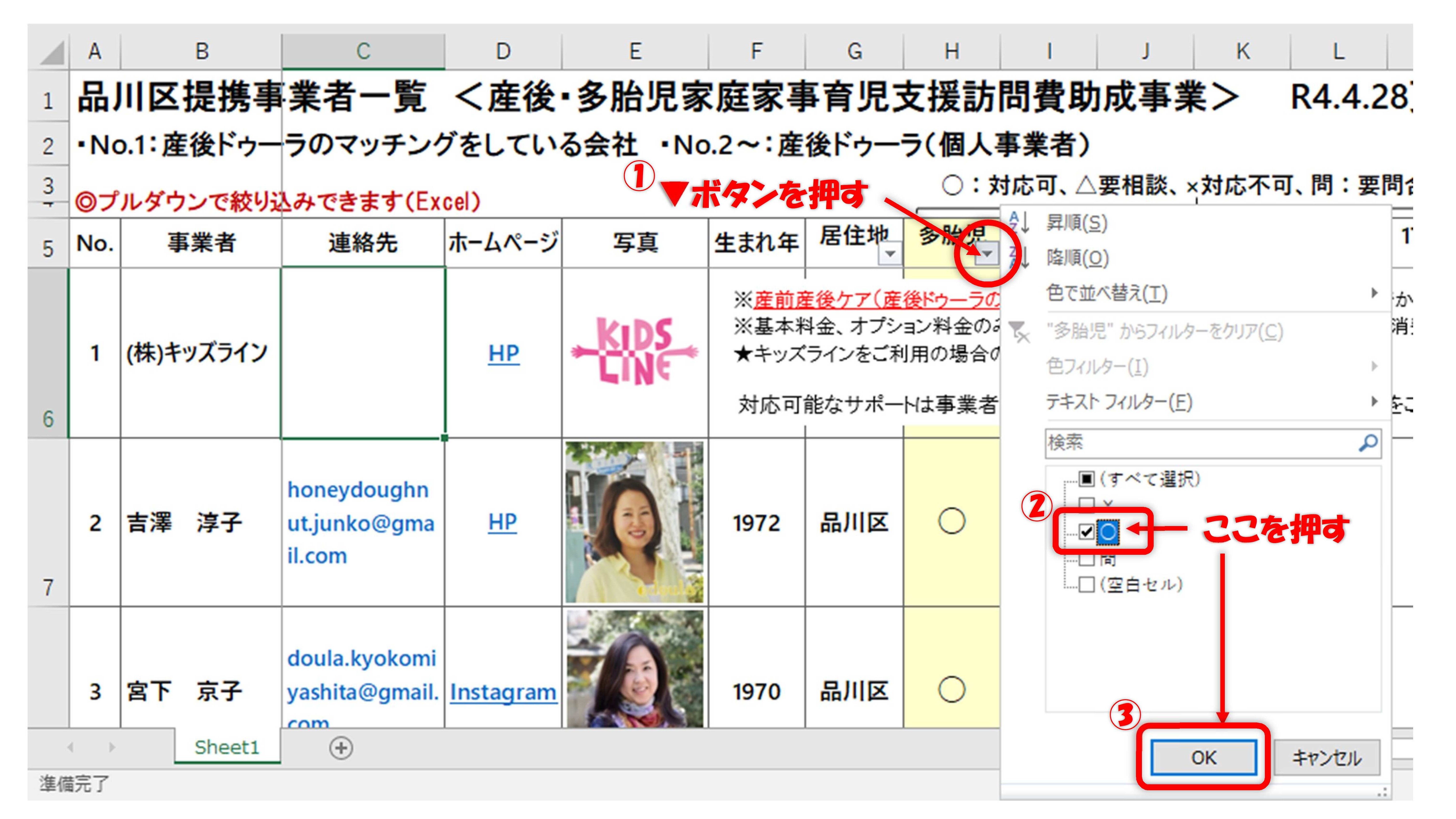Clear filter from 多胎児 column

[1164, 331]
